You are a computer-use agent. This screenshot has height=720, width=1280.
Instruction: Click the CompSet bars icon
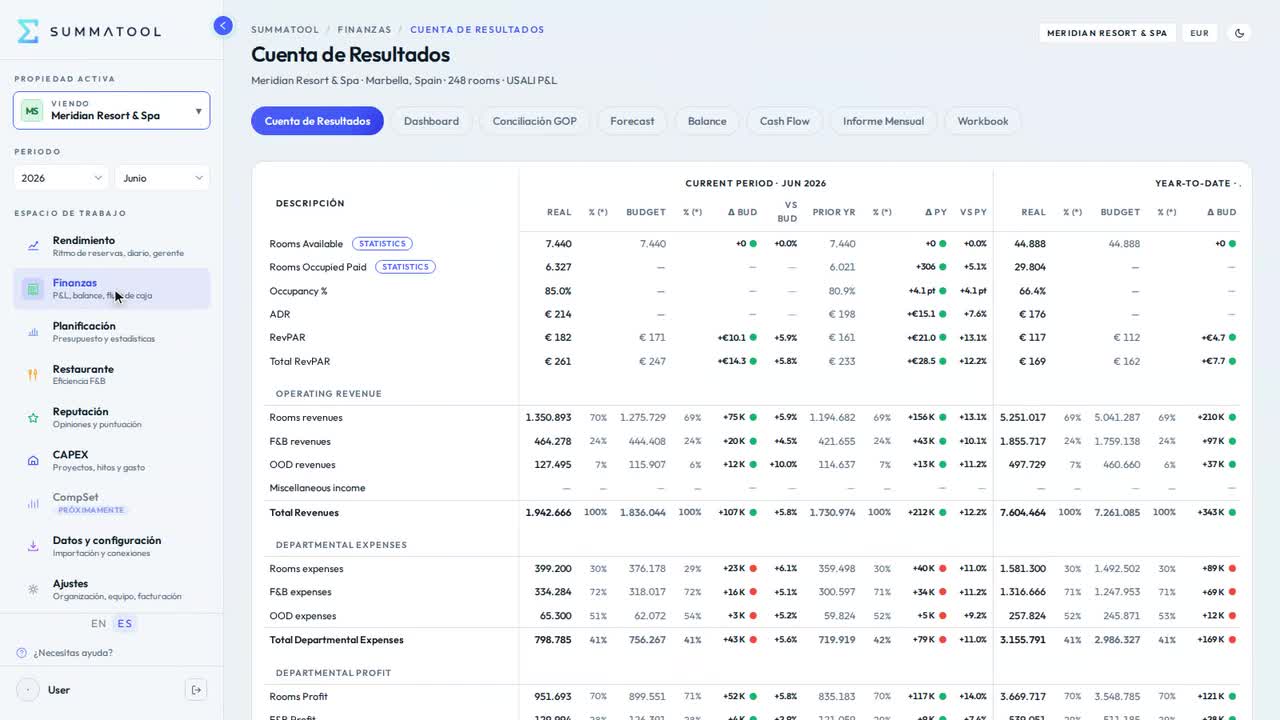tap(33, 503)
